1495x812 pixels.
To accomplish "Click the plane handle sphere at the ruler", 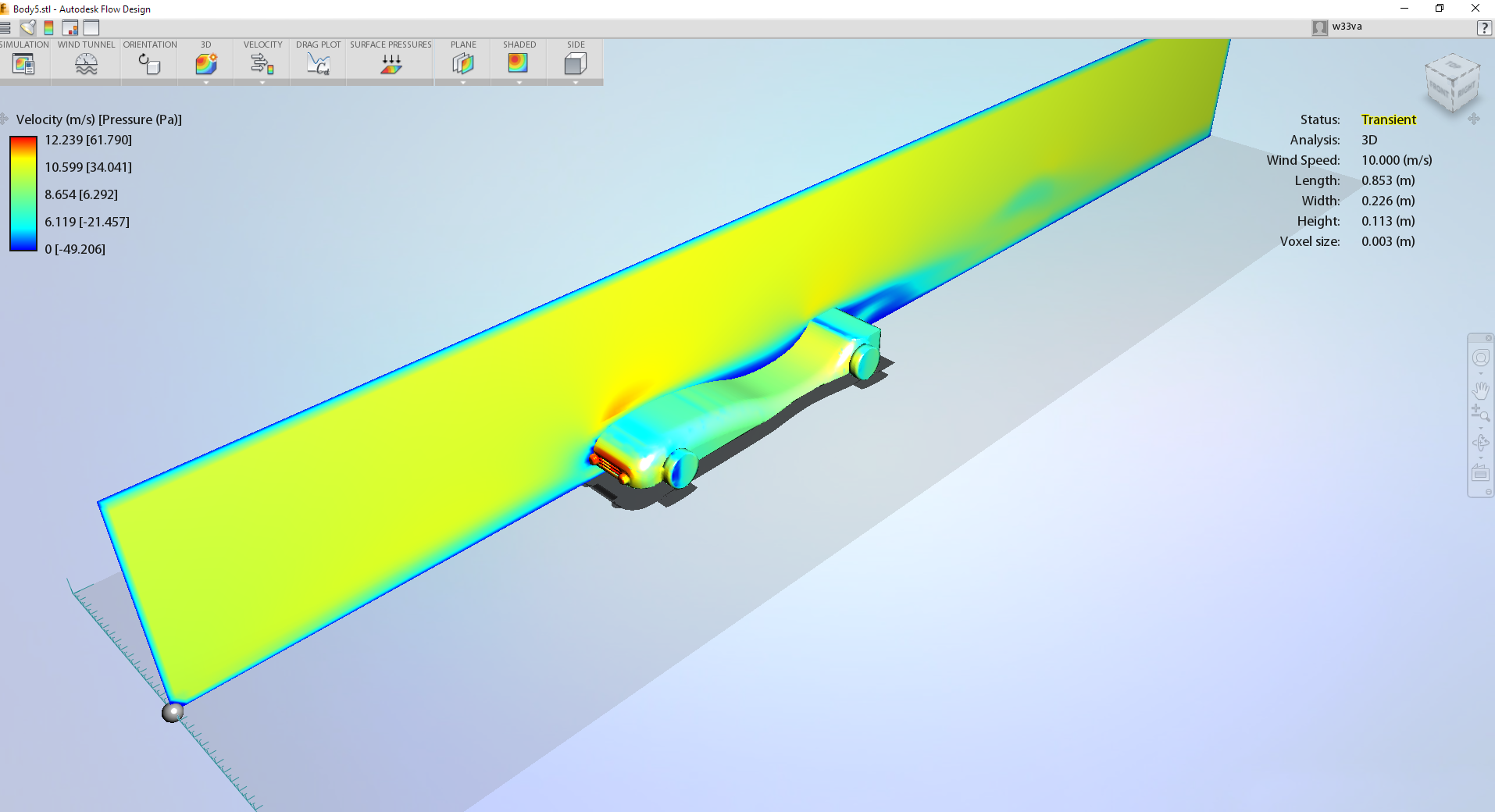I will 173,712.
